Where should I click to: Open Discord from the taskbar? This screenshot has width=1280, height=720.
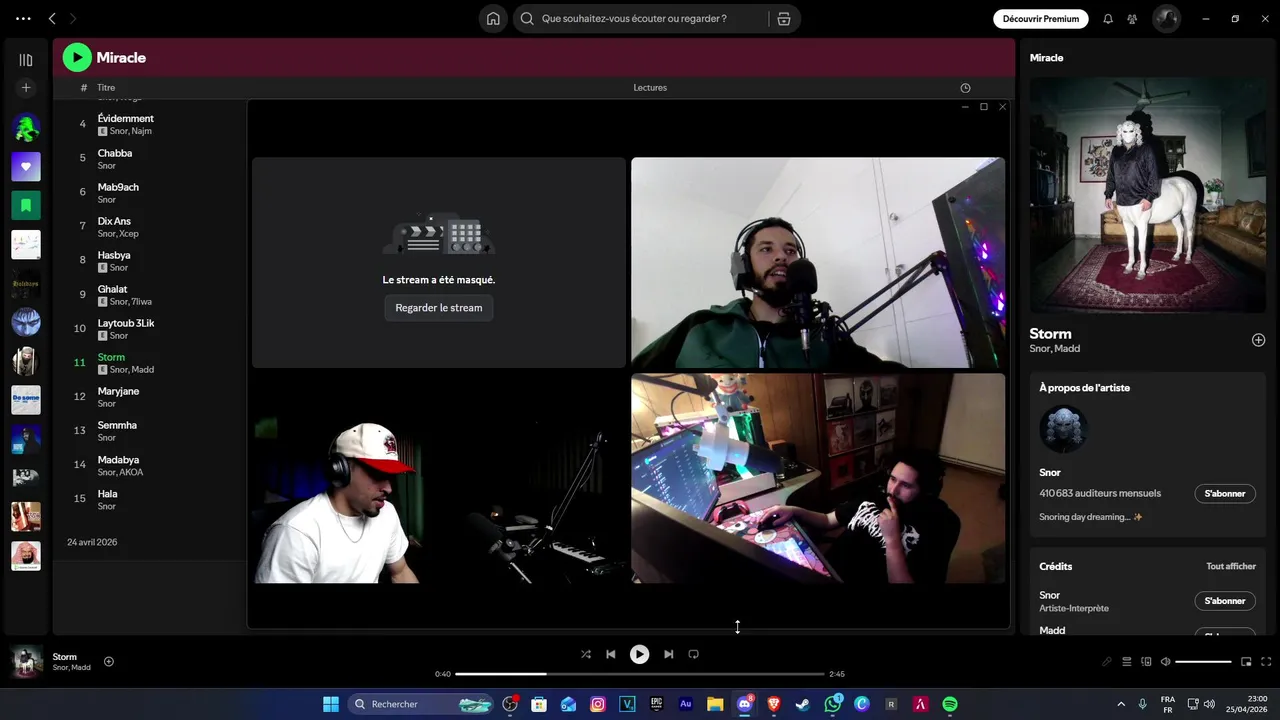(x=744, y=704)
